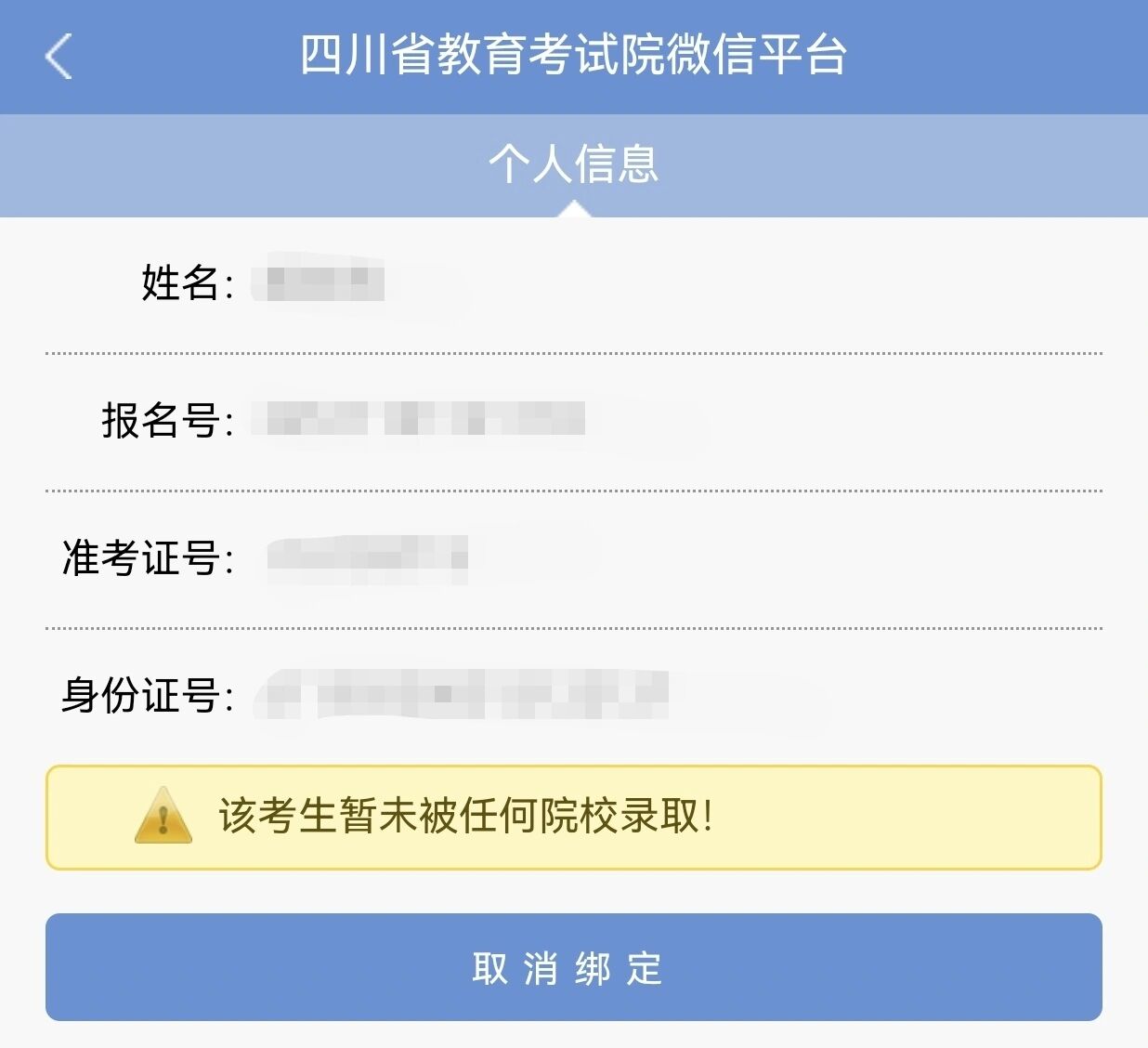Click the back arrow chevron

tap(59, 56)
